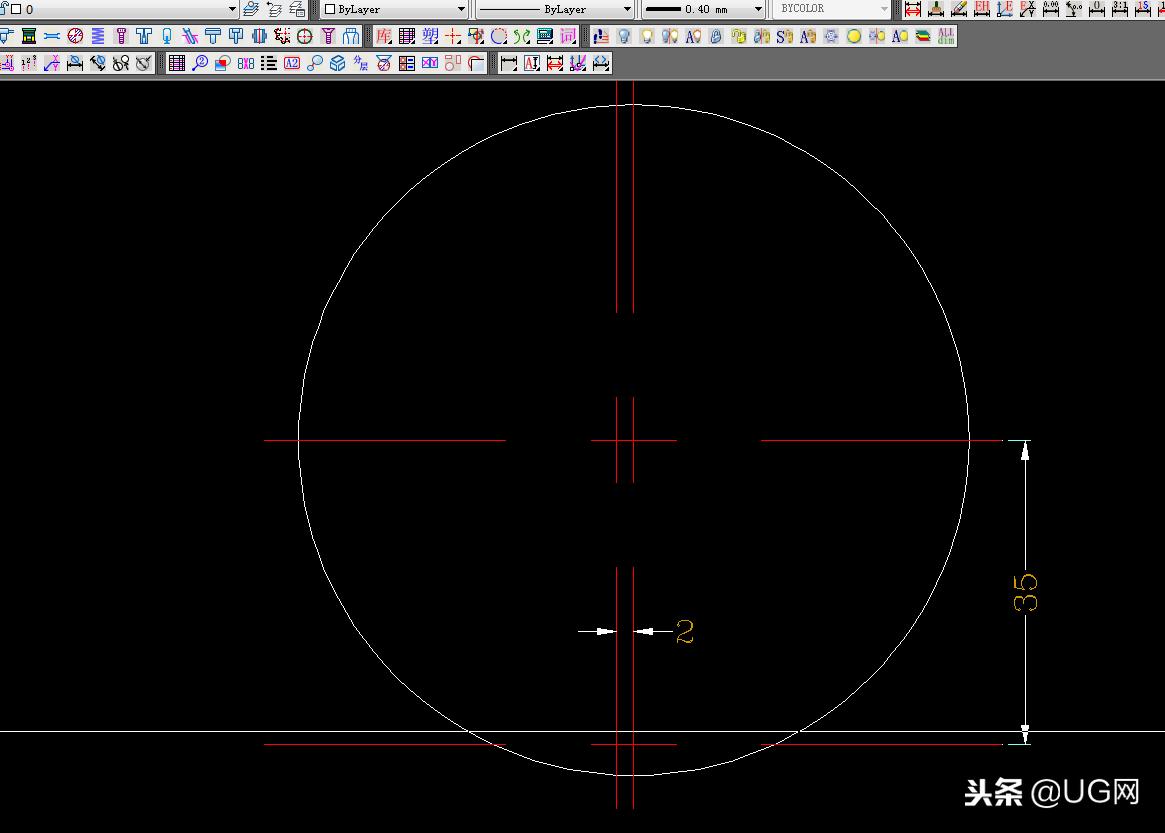The width and height of the screenshot is (1165, 833).
Task: Click the blue spring coil icon
Action: (x=98, y=37)
